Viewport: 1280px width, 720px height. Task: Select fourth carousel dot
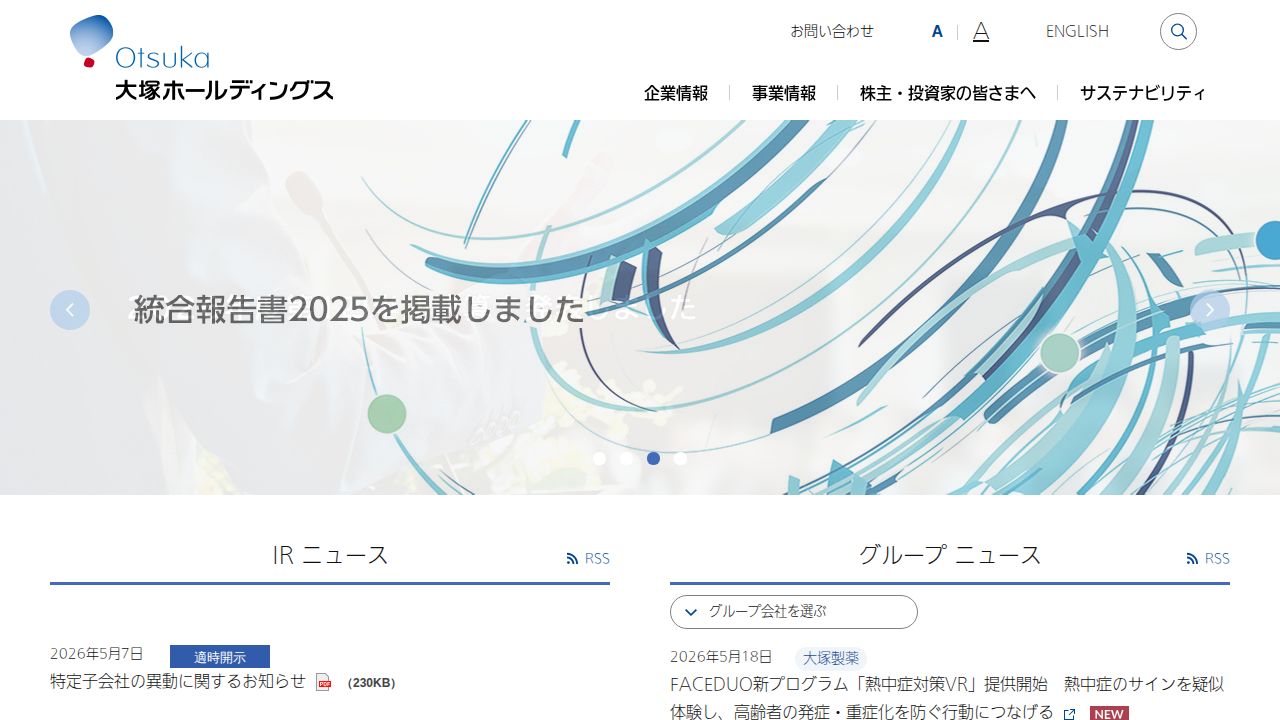[681, 459]
